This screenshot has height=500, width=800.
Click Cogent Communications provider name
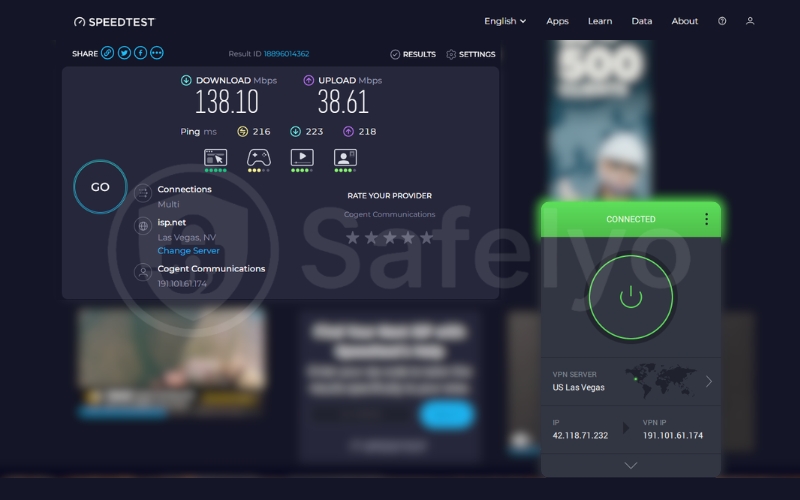click(211, 268)
